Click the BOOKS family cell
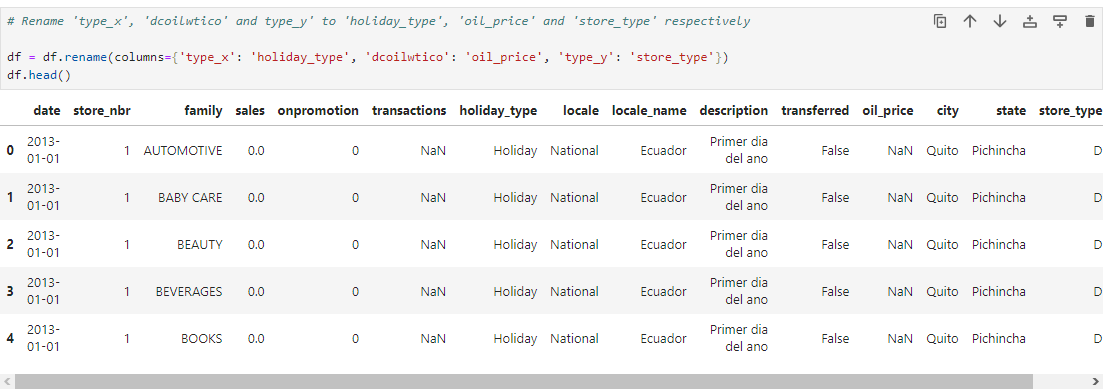This screenshot has width=1107, height=392. 202,338
